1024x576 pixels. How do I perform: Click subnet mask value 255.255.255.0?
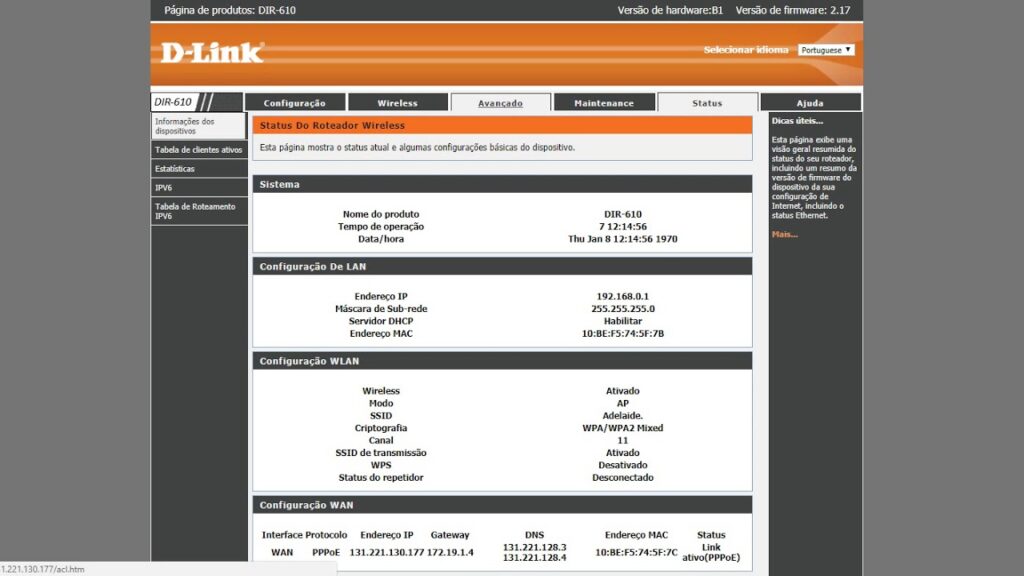pos(622,309)
